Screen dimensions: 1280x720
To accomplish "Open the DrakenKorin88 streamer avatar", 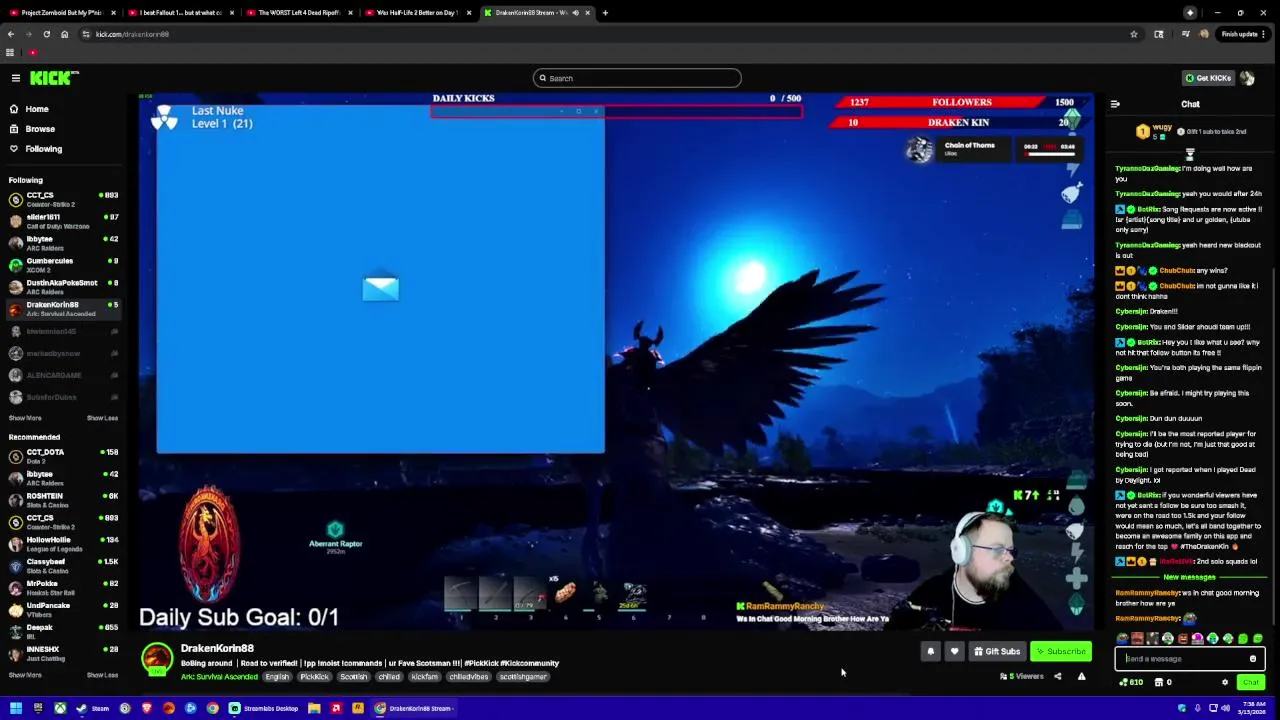I will (x=156, y=658).
